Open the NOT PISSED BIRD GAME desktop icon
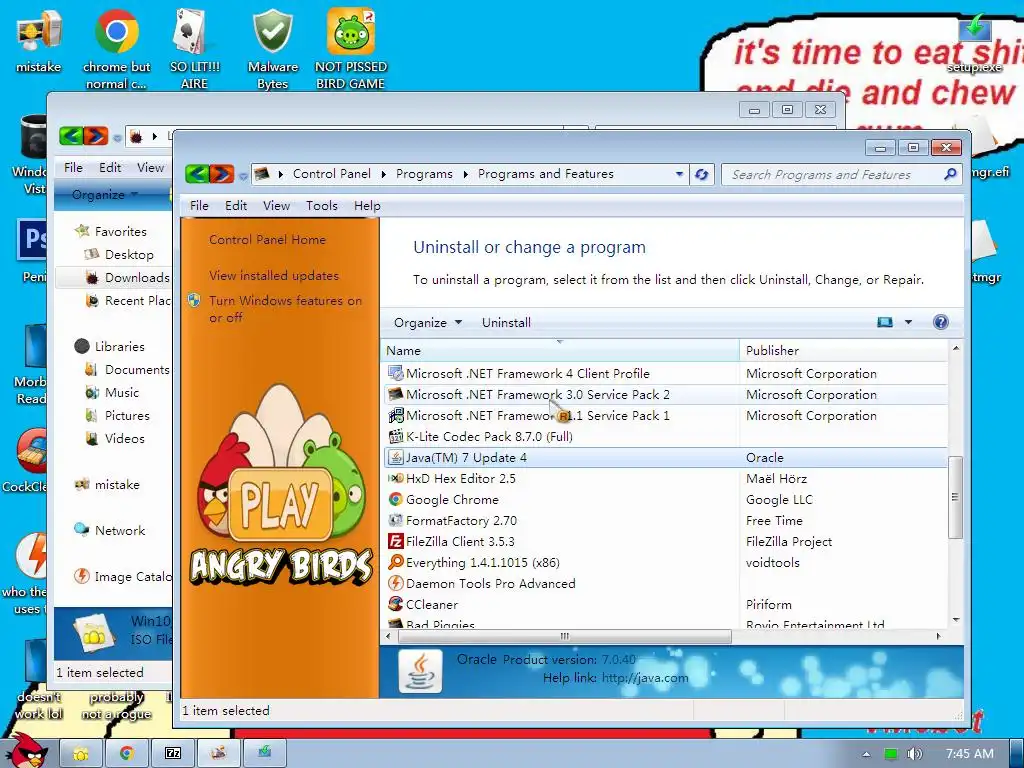The image size is (1024, 768). (351, 50)
